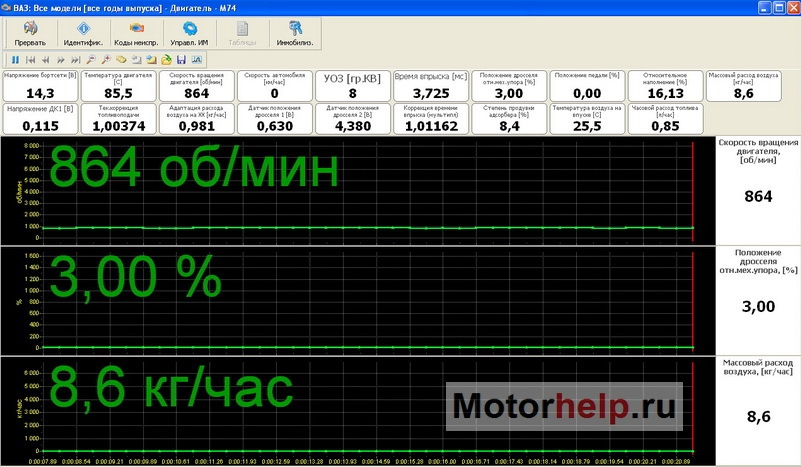Image resolution: width=801 pixels, height=467 pixels.
Task: Select the Время впрыска parameter cell
Action: click(x=431, y=86)
